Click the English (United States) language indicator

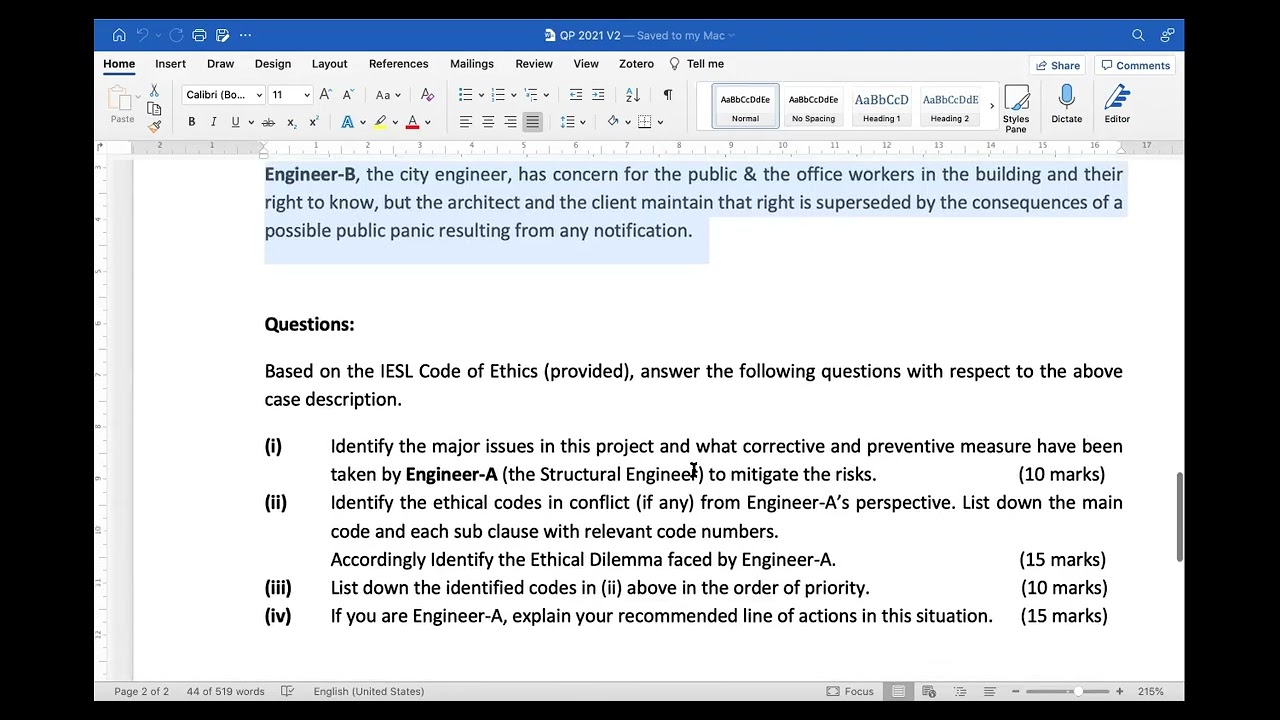368,691
